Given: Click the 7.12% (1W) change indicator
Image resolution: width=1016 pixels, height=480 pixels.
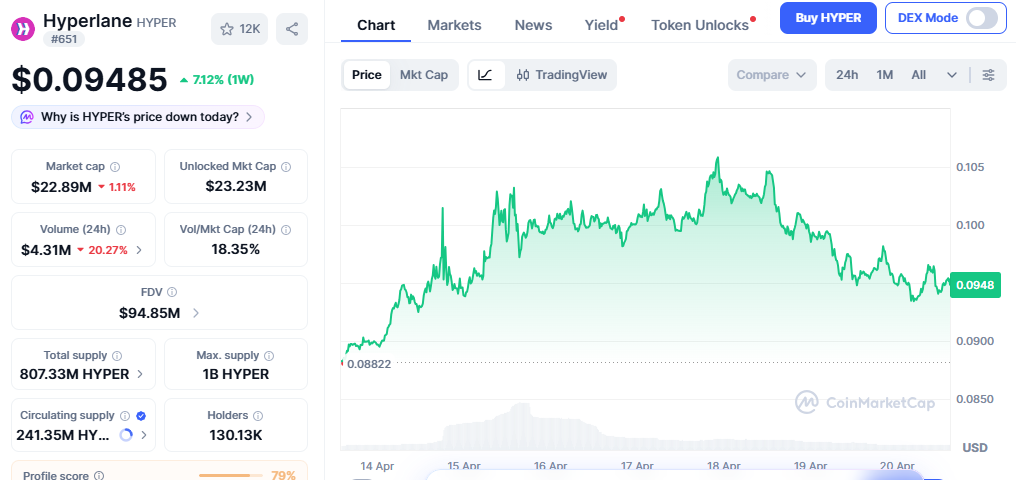Looking at the screenshot, I should (217, 80).
